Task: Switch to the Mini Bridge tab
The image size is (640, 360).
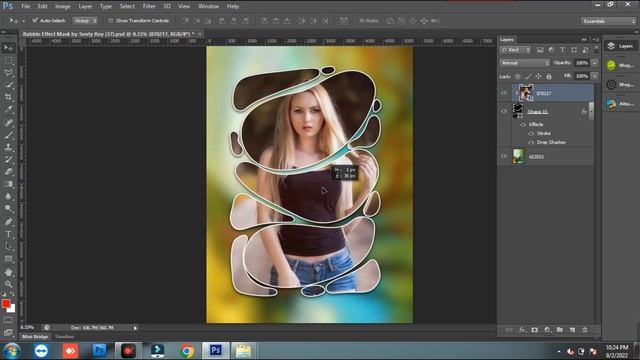Action: click(35, 337)
